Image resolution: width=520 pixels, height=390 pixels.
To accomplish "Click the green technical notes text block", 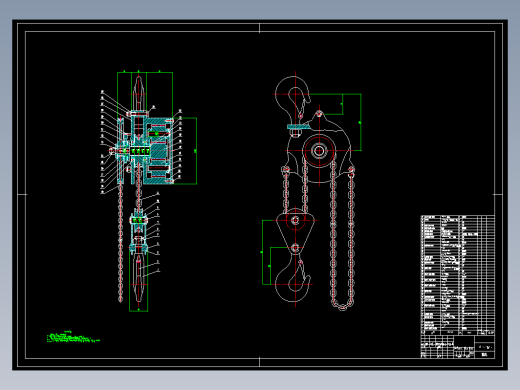I will (73, 337).
